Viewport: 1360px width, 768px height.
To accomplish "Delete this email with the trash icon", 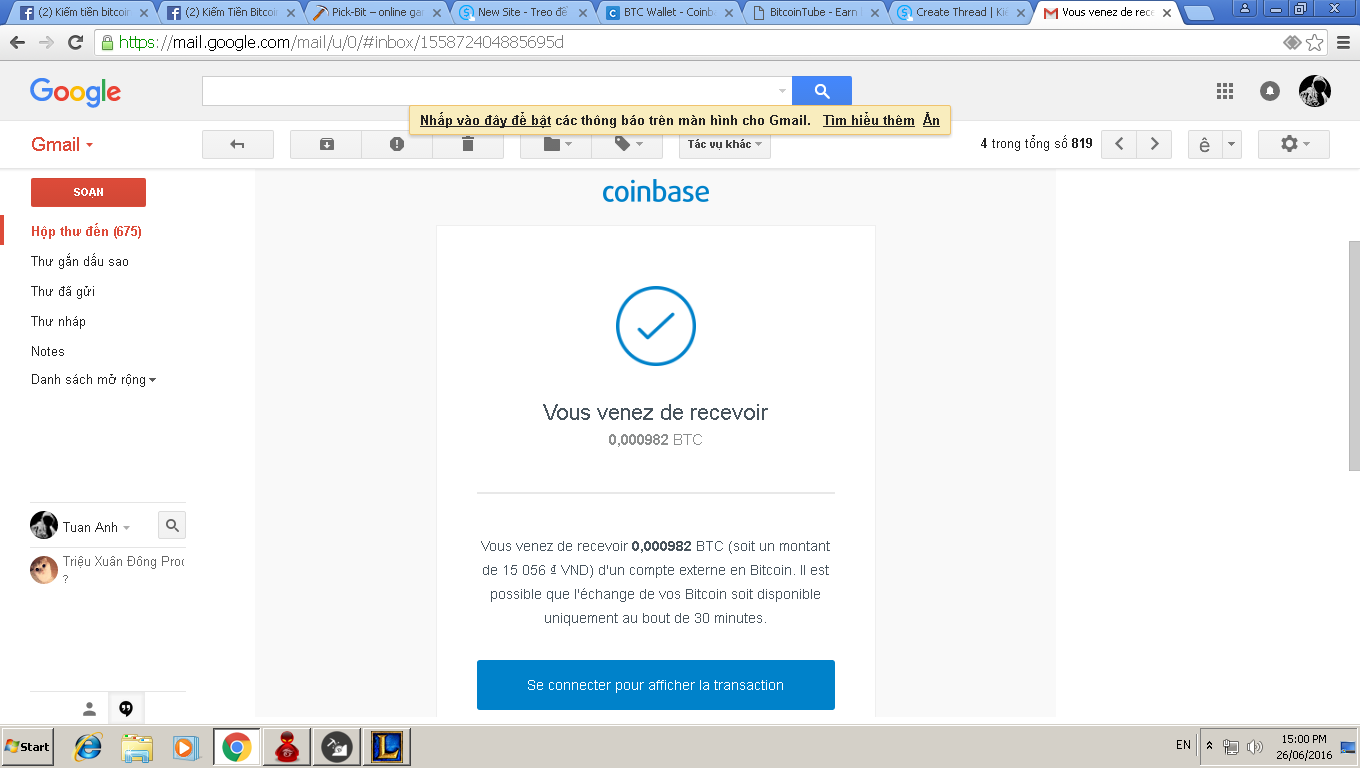I will click(x=466, y=144).
